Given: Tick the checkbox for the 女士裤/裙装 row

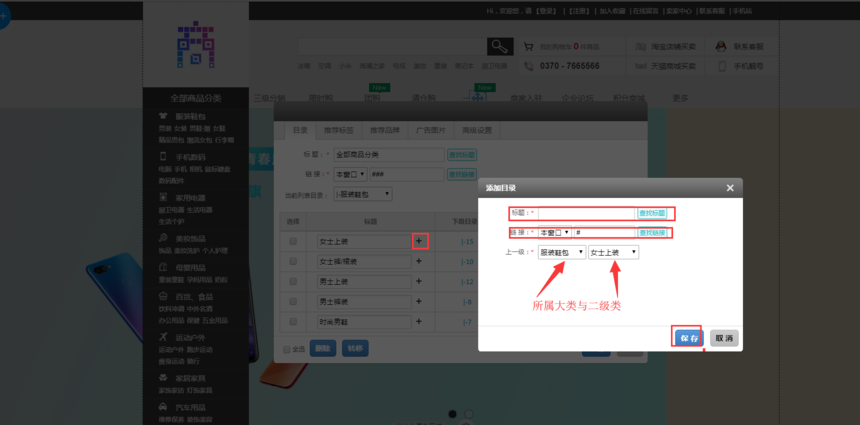Looking at the screenshot, I should click(293, 262).
